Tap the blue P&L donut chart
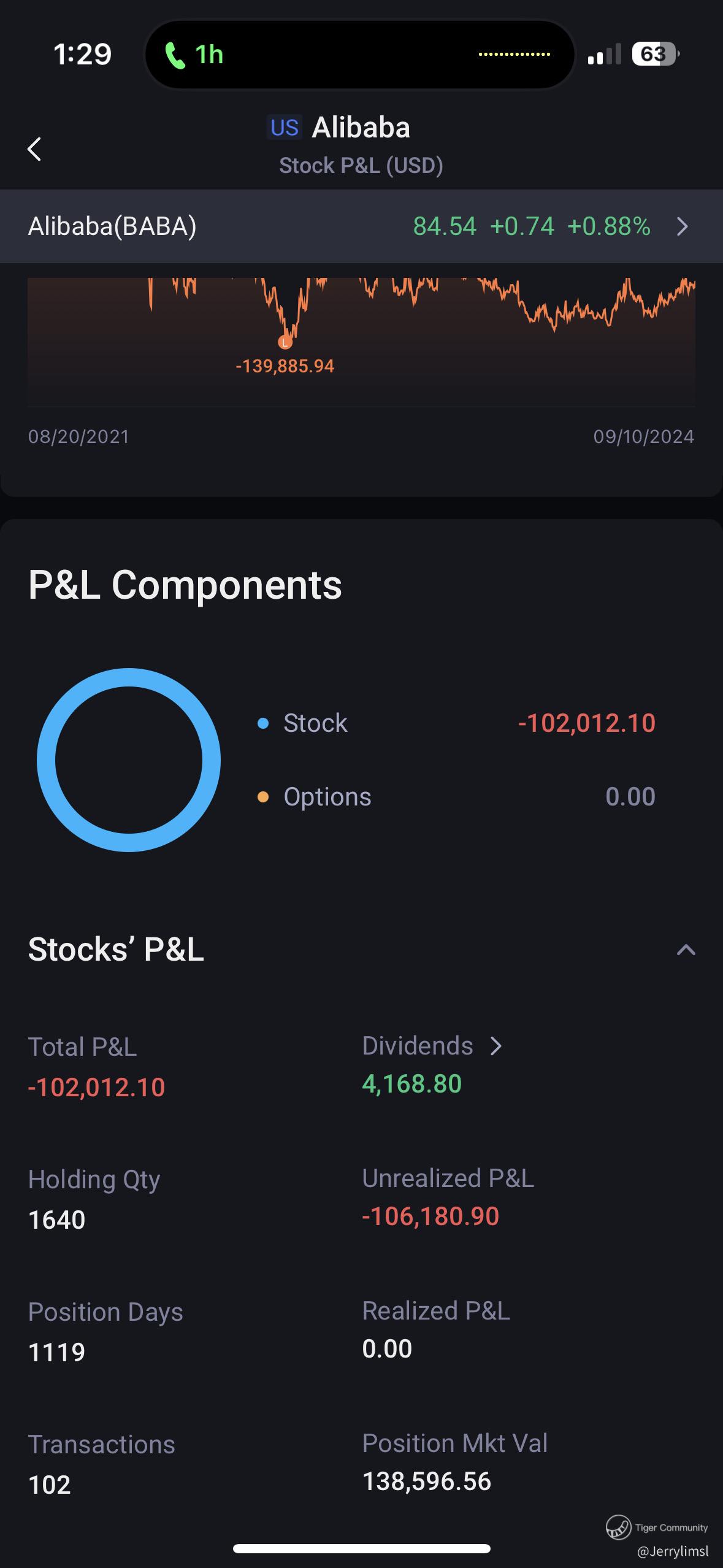 (129, 759)
